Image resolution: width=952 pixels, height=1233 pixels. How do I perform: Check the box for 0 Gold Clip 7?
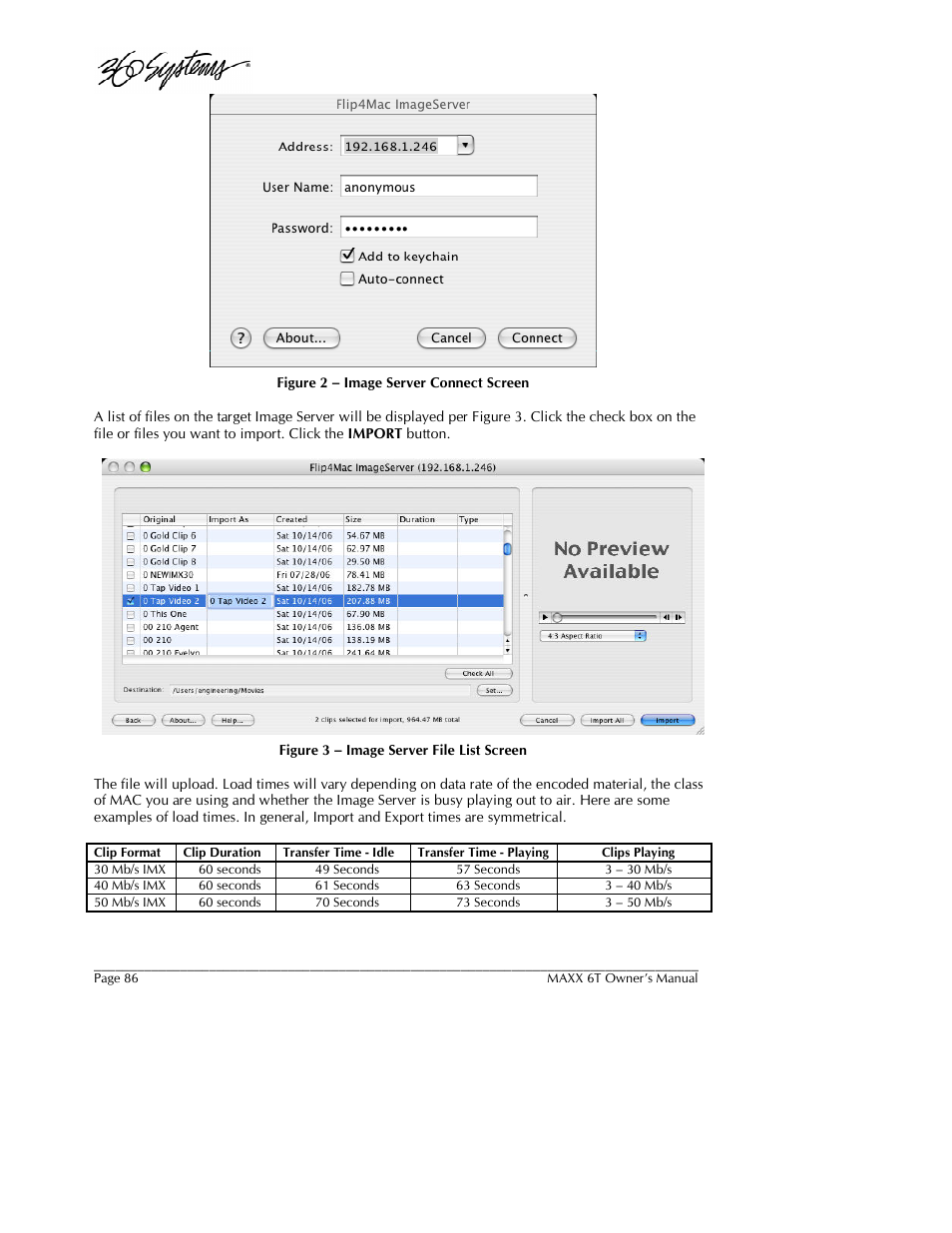pyautogui.click(x=131, y=549)
